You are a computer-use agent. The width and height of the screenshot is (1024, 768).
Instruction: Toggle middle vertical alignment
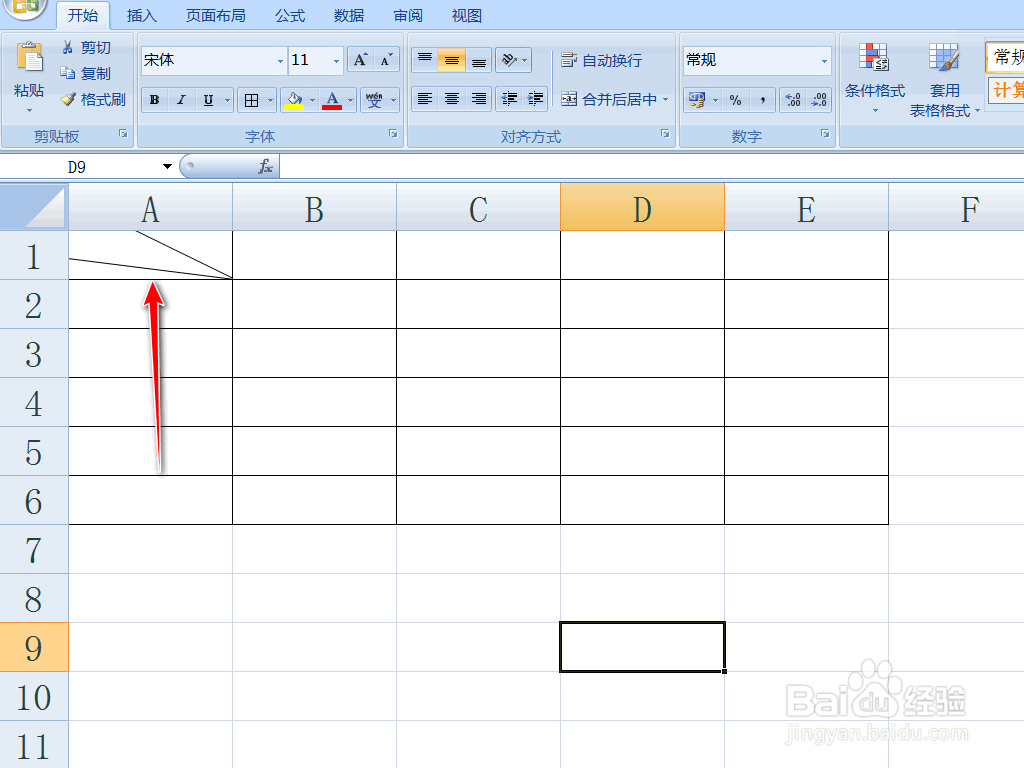[x=451, y=60]
